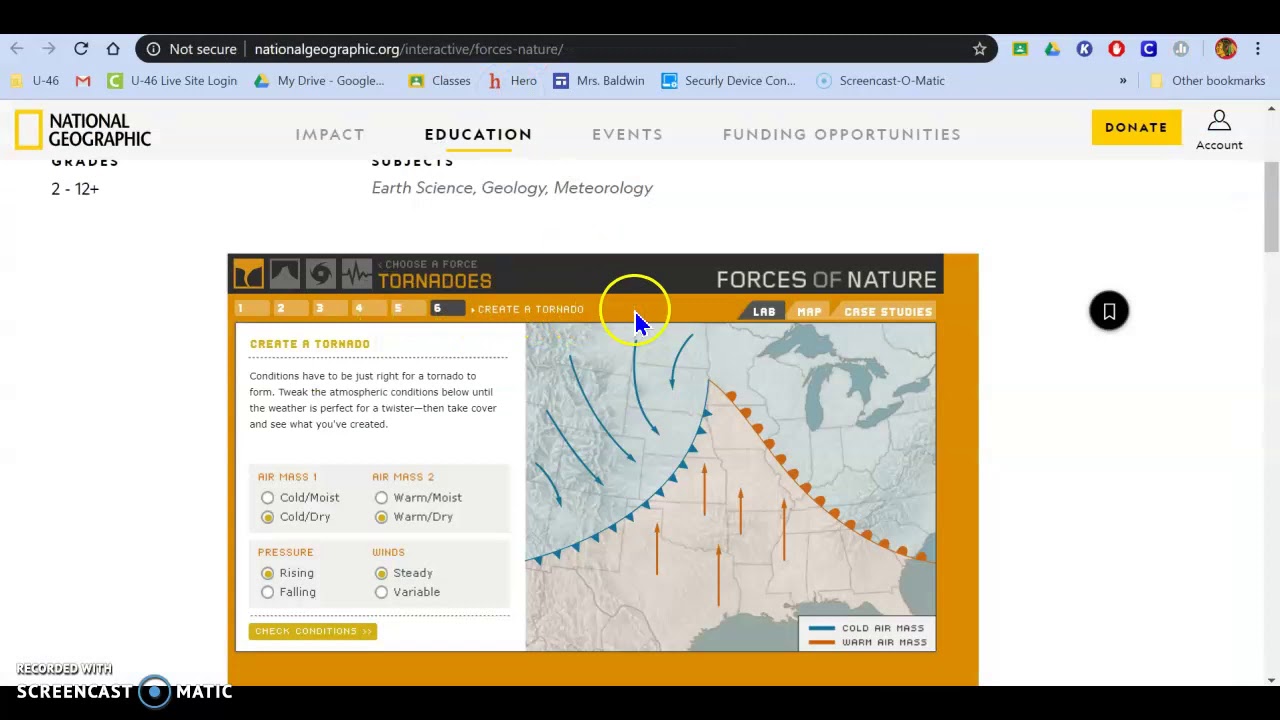Open the red stop-hand AdBlock extension
Image resolution: width=1280 pixels, height=720 pixels.
pyautogui.click(x=1116, y=49)
